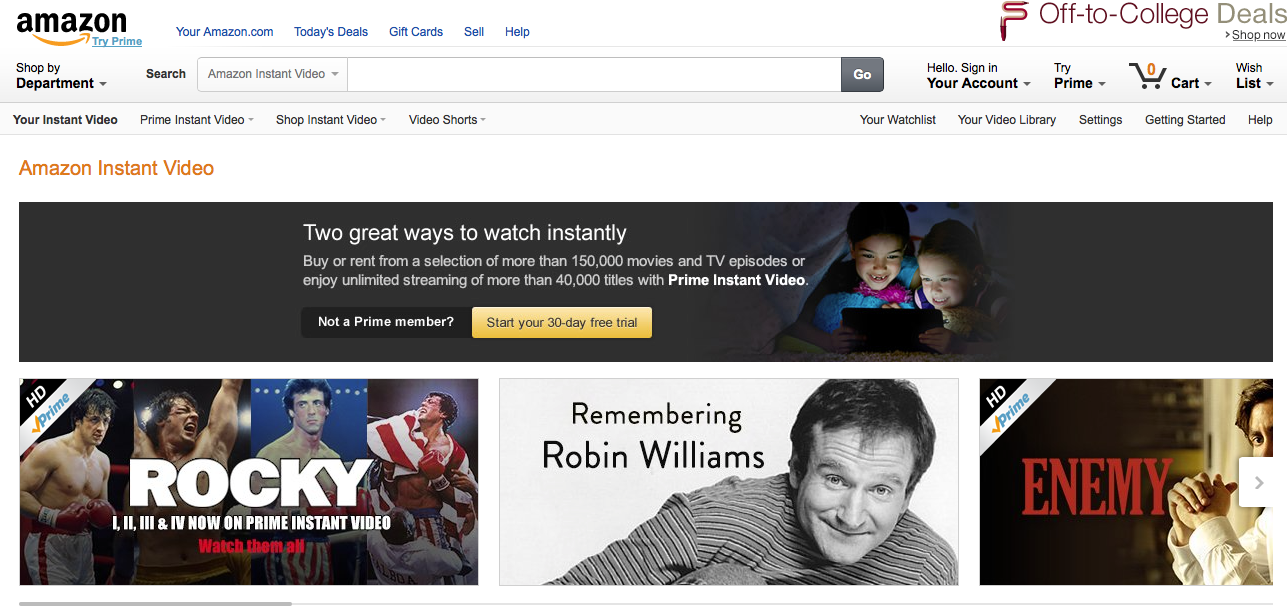
Task: Click the Prime Instant Video bold text in banner
Action: (x=736, y=280)
